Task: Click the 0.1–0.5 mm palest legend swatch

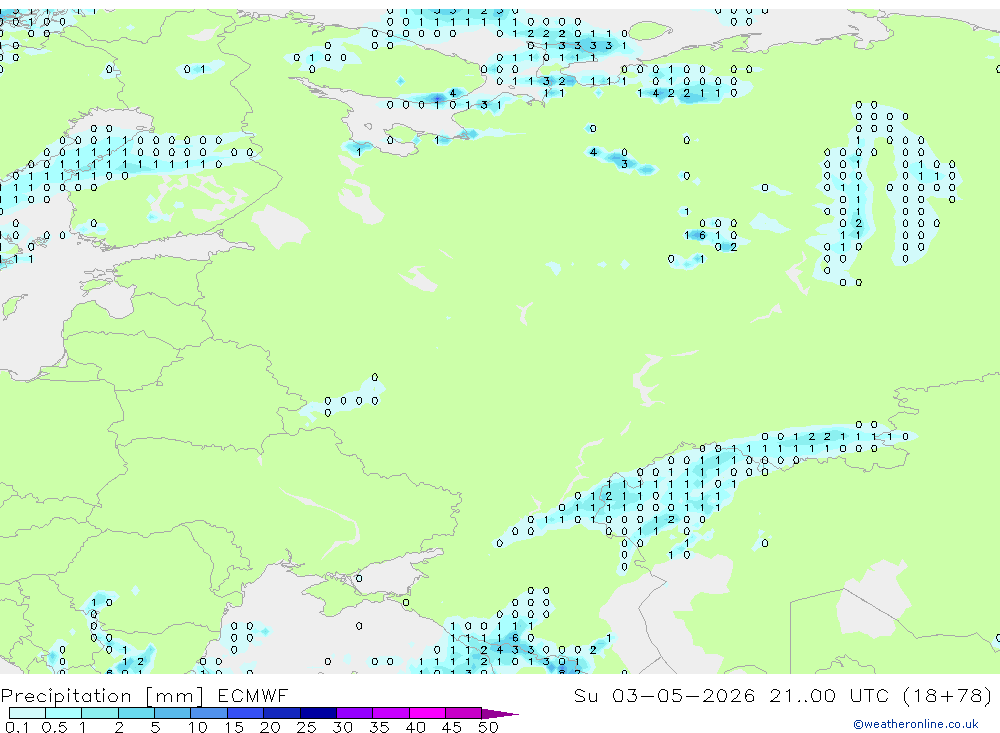Action: pos(27,713)
